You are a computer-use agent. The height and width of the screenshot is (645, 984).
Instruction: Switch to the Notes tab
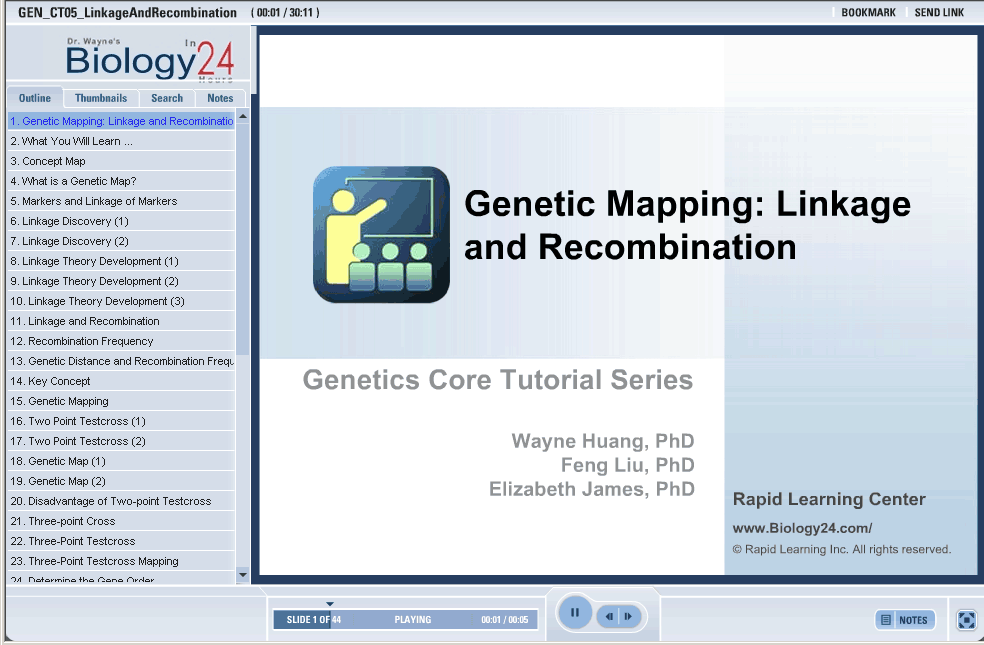point(220,98)
